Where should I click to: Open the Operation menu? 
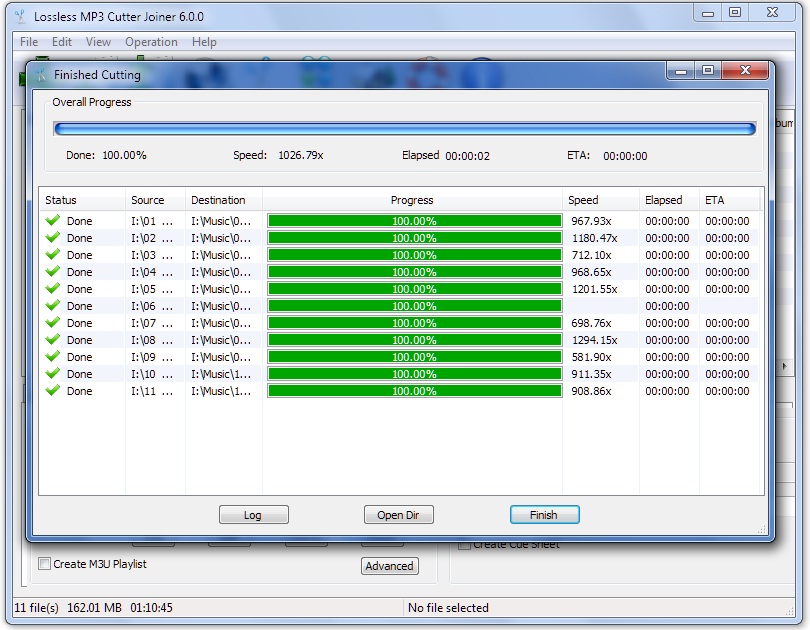pos(151,42)
